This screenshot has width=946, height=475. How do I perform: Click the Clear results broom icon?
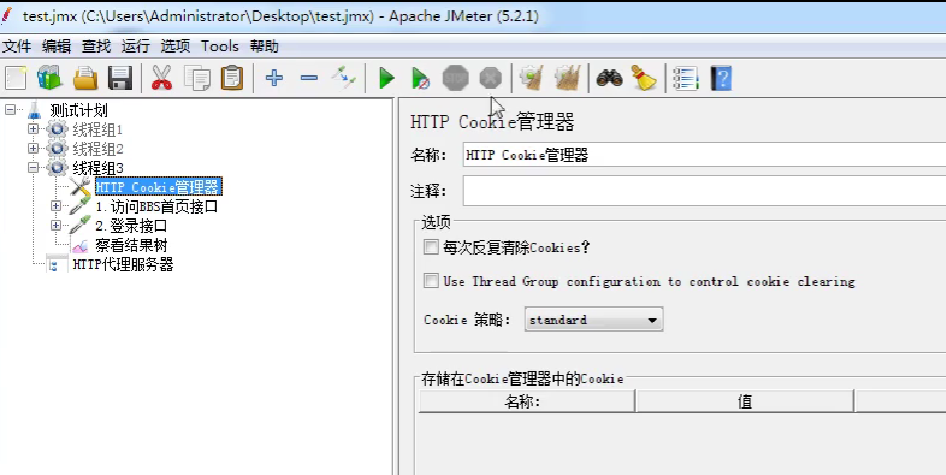(532, 78)
